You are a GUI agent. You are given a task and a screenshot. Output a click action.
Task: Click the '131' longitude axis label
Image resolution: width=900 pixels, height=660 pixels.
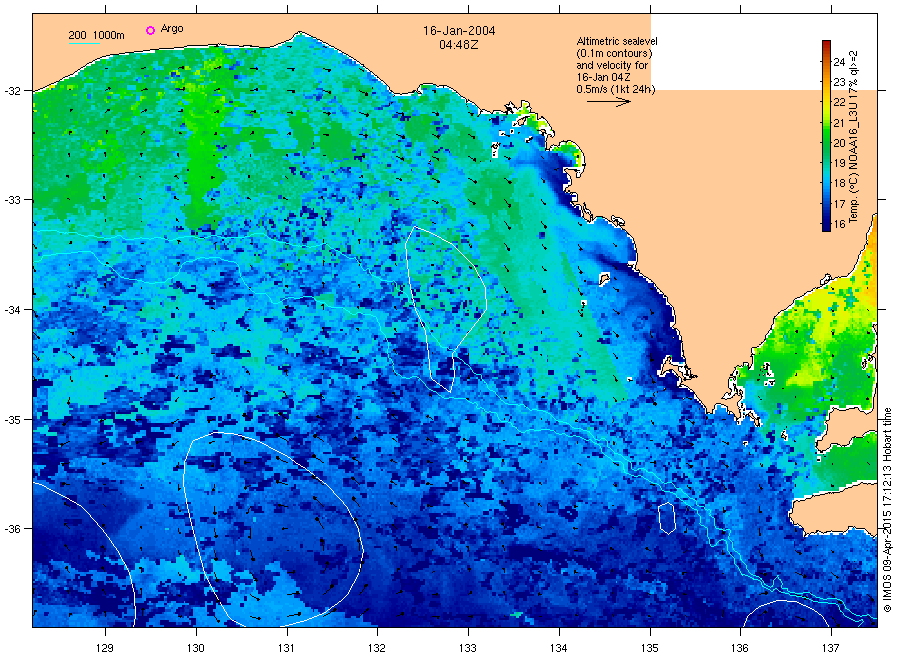(286, 648)
